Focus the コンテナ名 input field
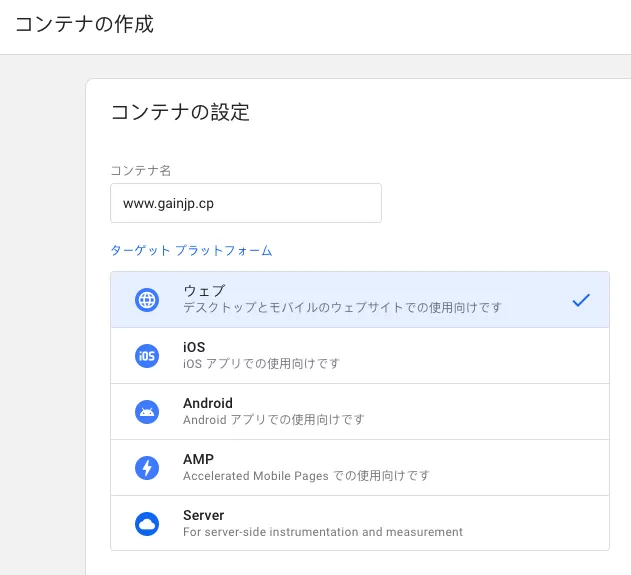 pyautogui.click(x=246, y=203)
